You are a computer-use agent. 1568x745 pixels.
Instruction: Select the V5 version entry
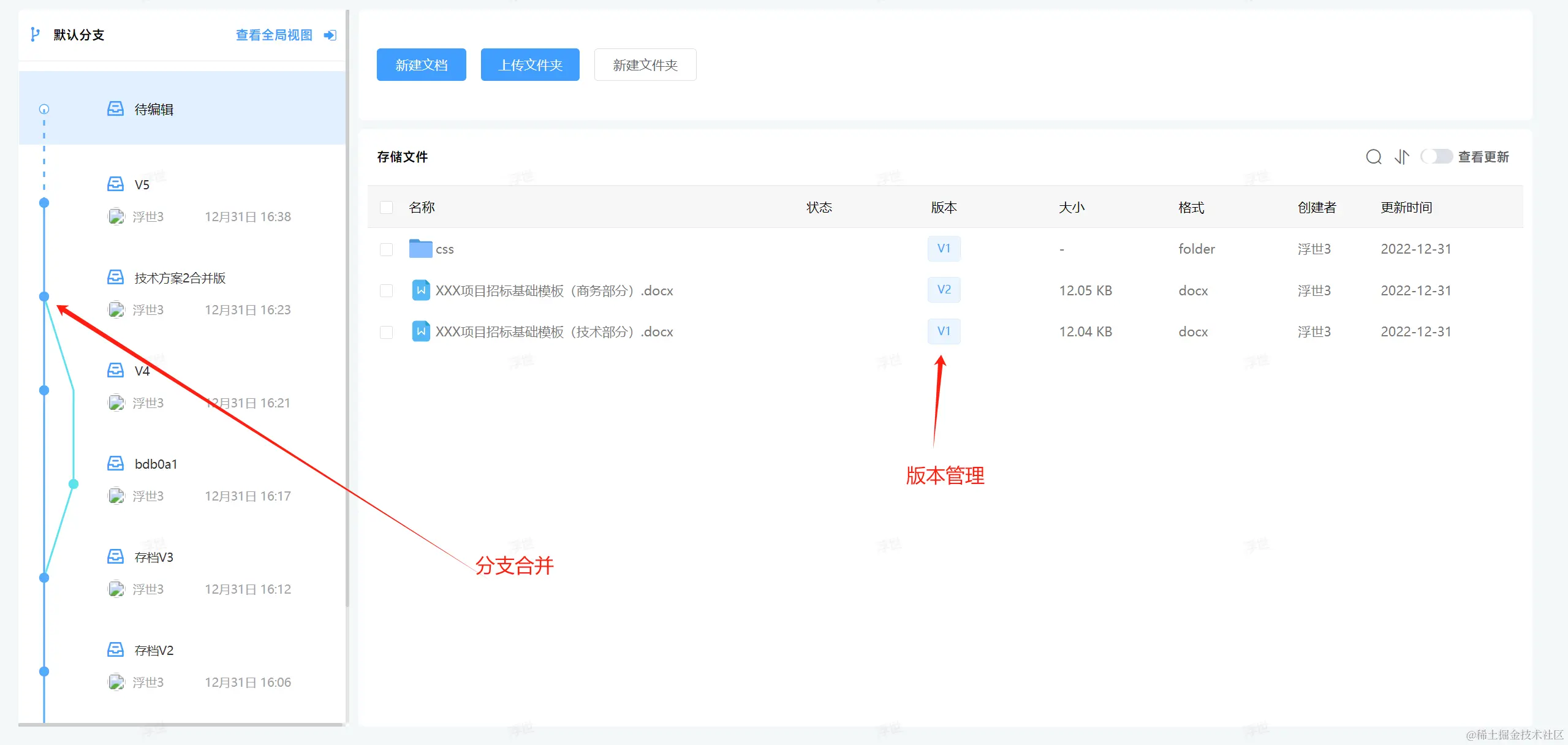(142, 184)
